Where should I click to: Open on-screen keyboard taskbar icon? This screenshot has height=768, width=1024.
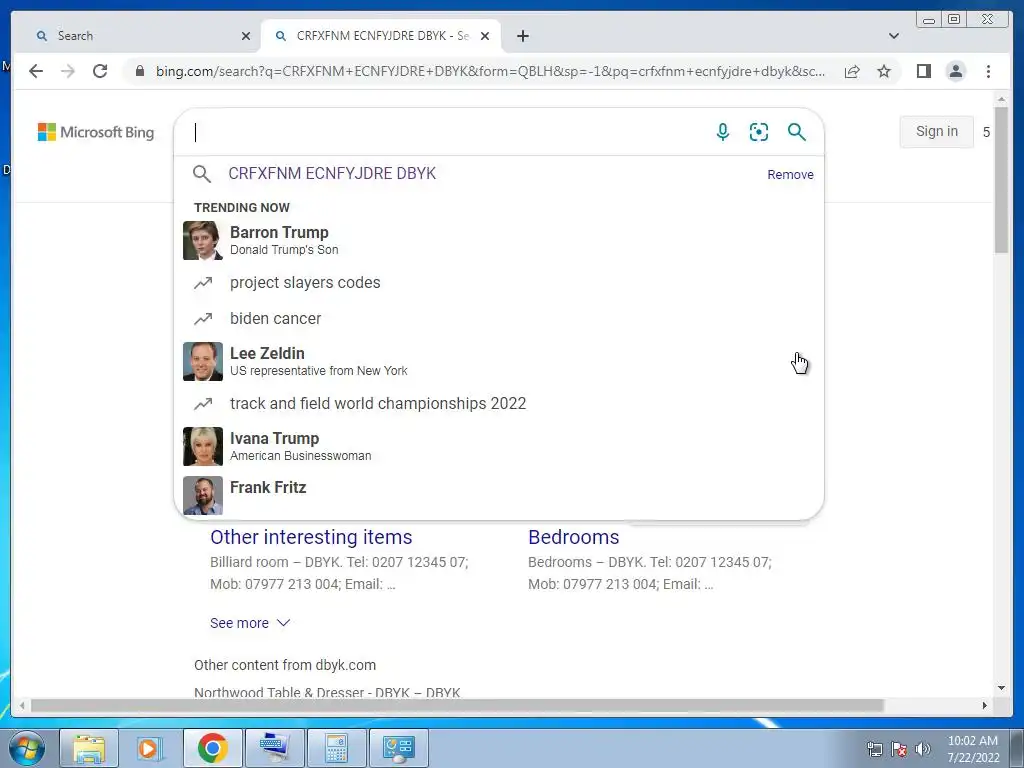[x=274, y=748]
